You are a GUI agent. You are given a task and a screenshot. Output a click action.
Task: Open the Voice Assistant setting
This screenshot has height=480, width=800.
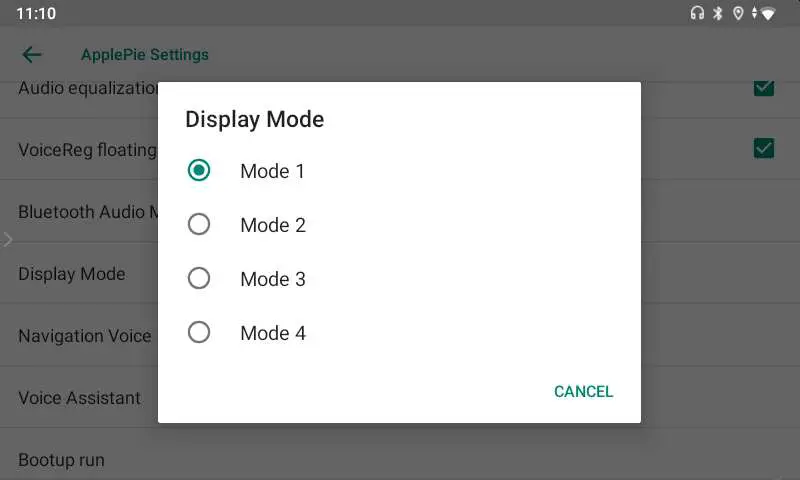[79, 398]
